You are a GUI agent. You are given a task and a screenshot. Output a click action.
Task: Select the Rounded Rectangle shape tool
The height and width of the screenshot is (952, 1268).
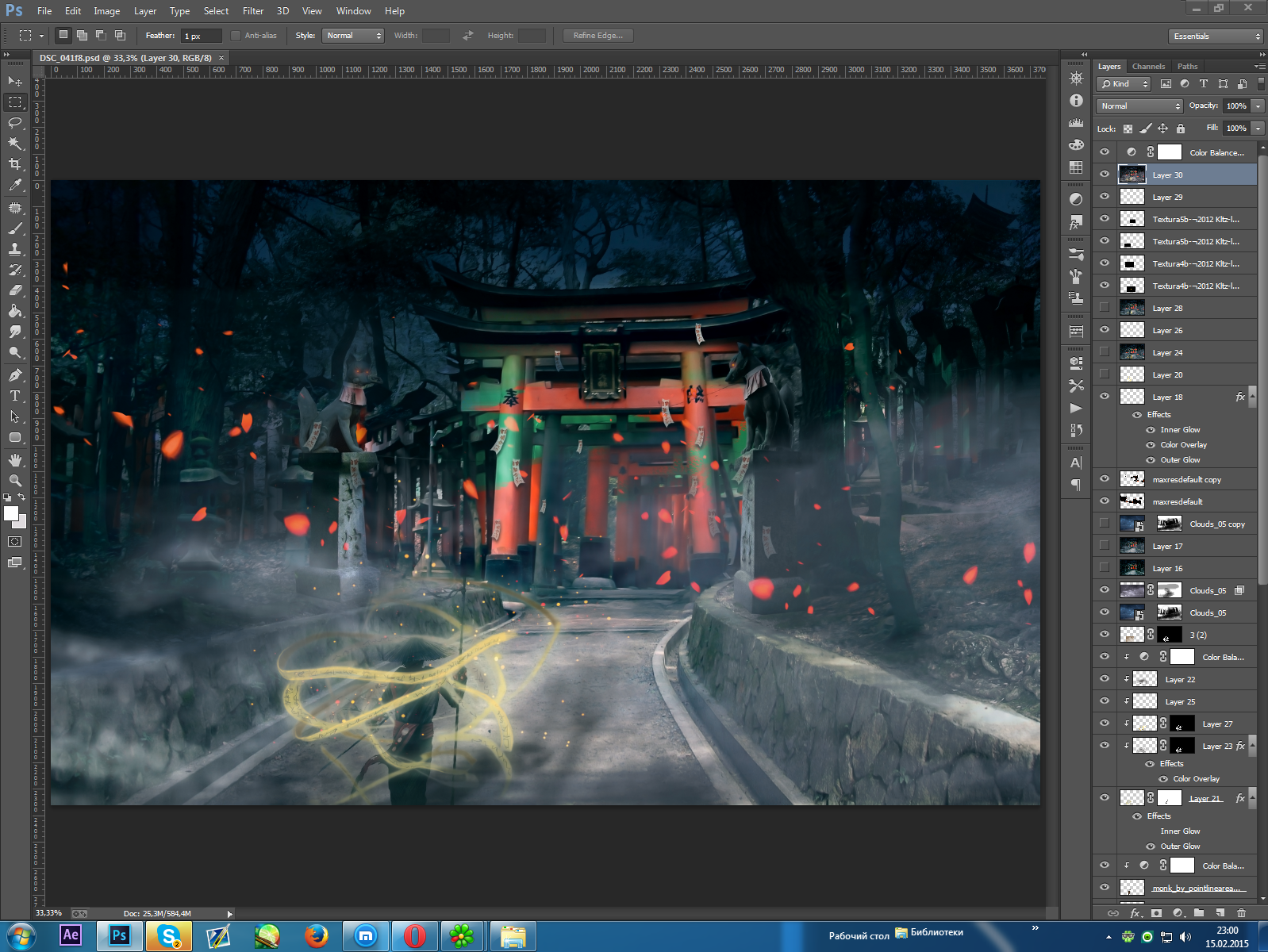15,437
